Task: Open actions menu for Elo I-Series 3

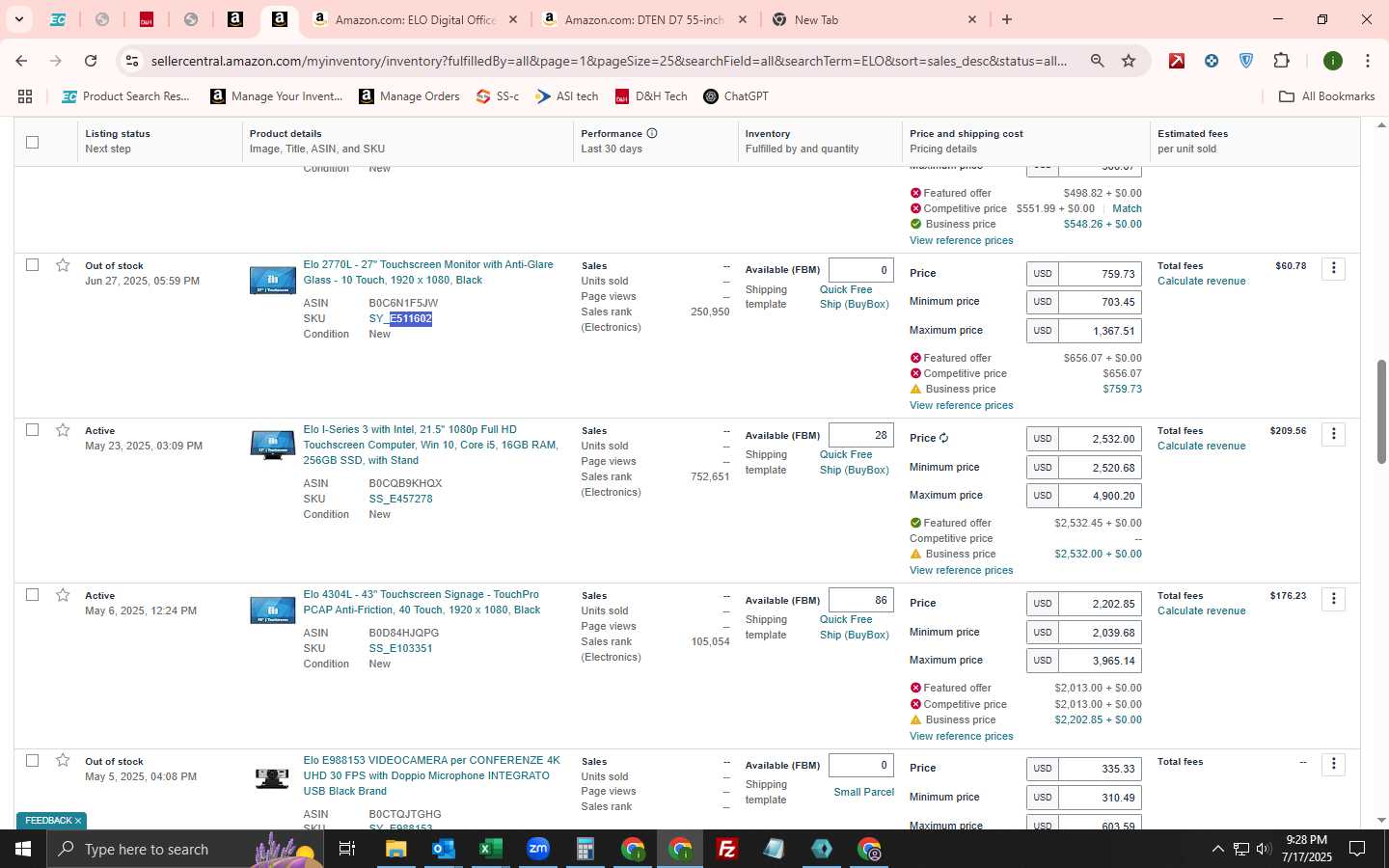Action: click(1333, 433)
